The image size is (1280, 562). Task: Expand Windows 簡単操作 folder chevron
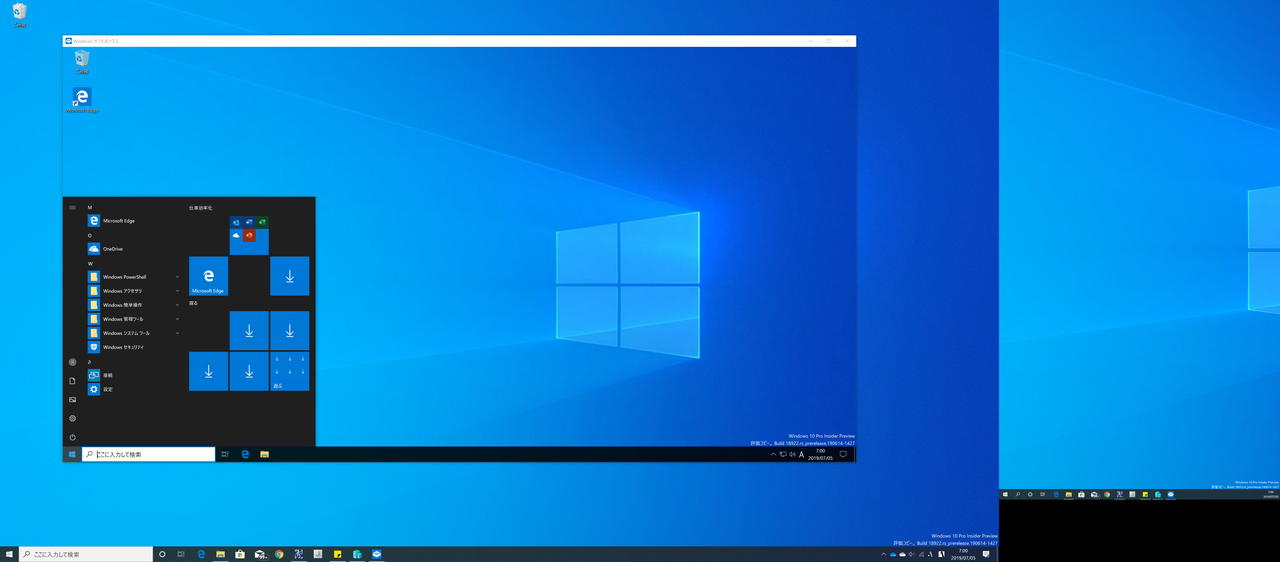(177, 305)
